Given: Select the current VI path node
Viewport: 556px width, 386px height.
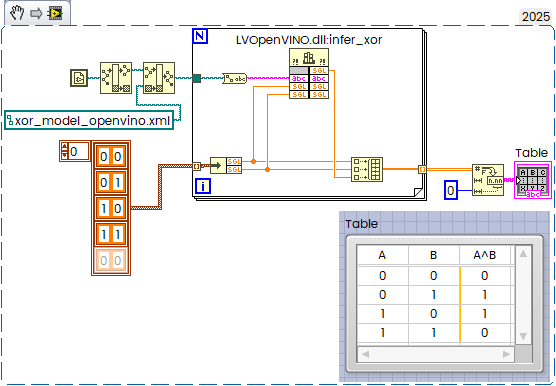Looking at the screenshot, I should [x=79, y=78].
